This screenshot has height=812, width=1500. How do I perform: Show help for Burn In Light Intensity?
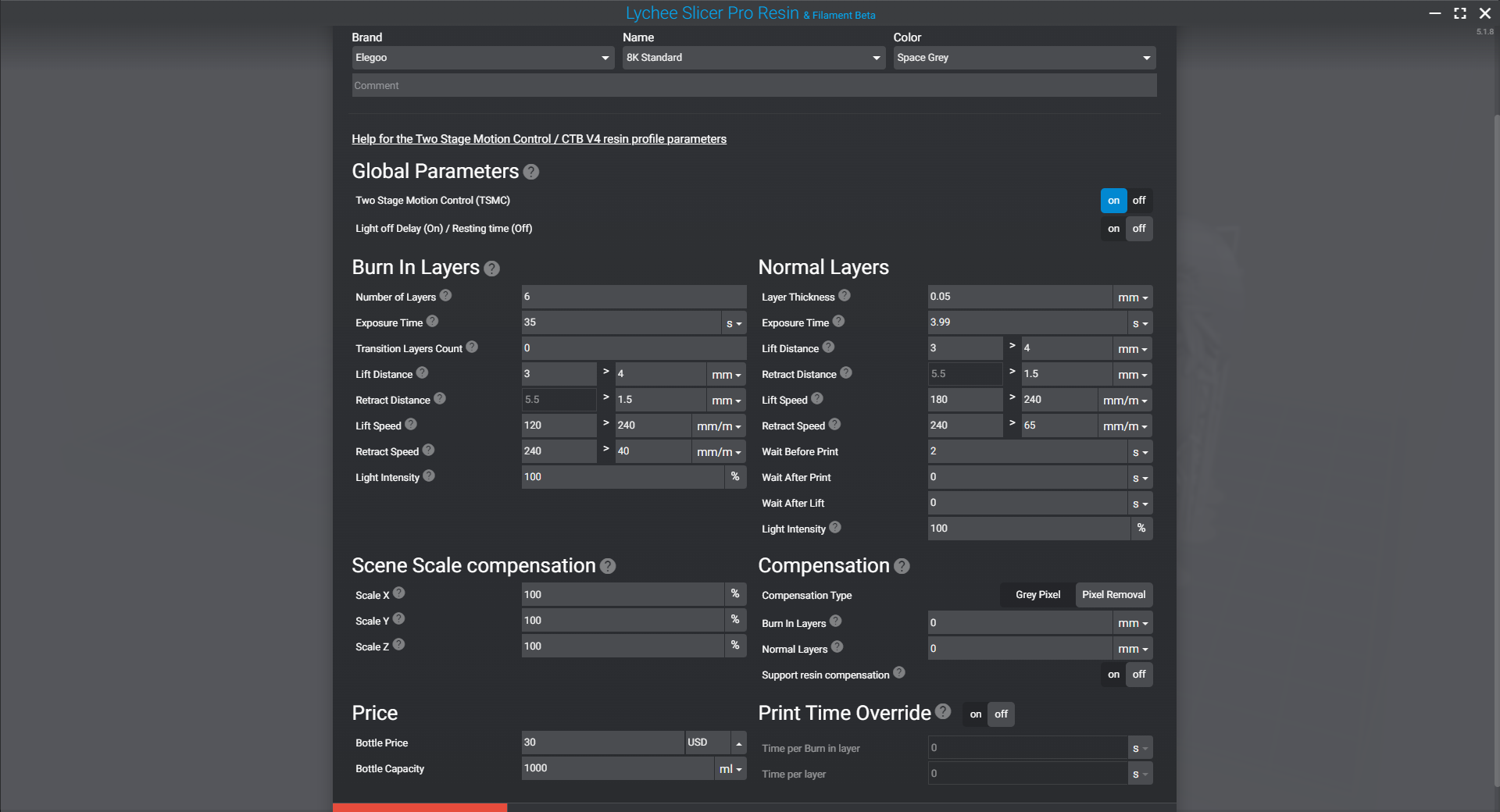(x=429, y=475)
